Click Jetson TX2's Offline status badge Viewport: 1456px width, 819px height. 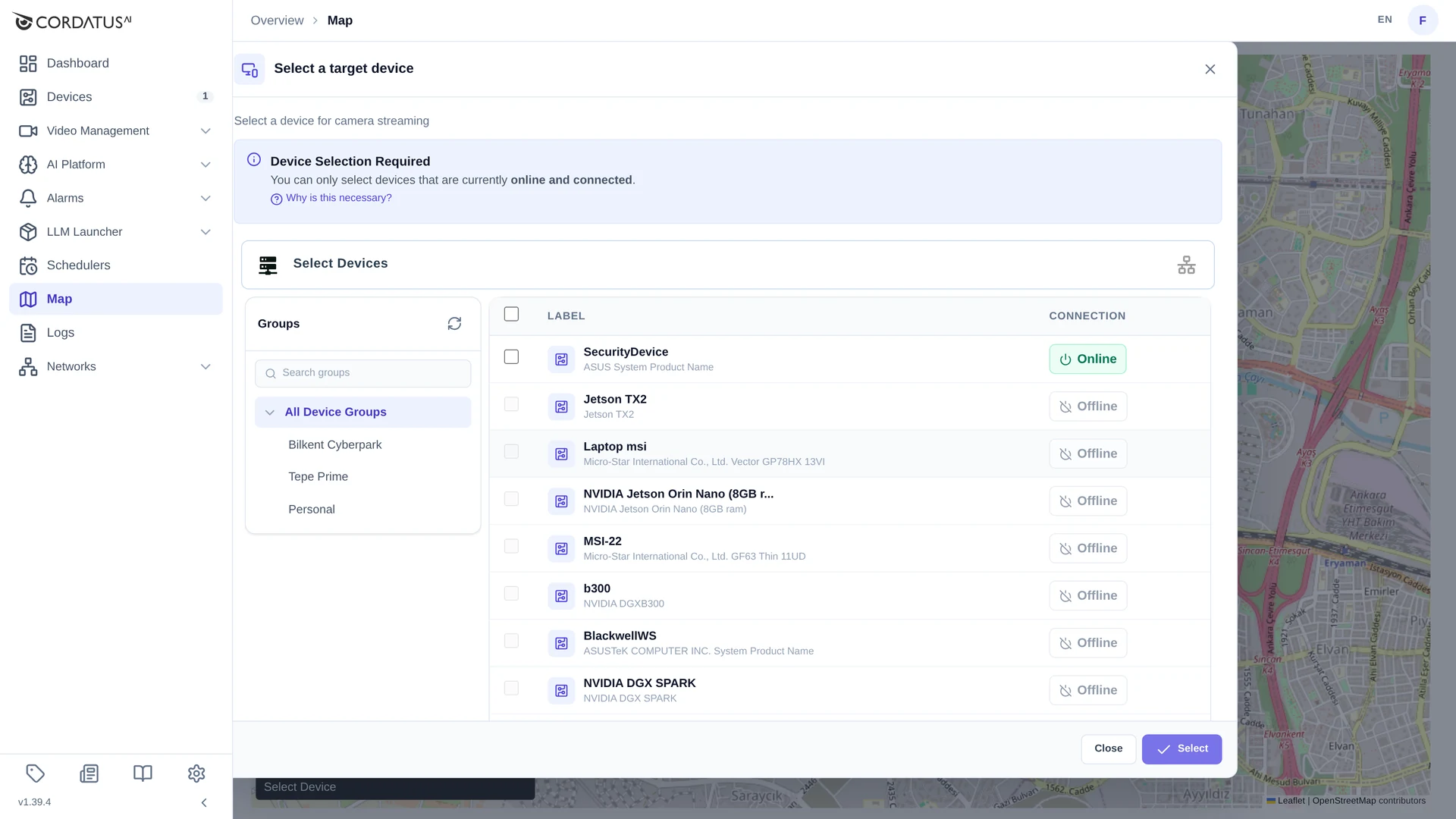[1087, 406]
